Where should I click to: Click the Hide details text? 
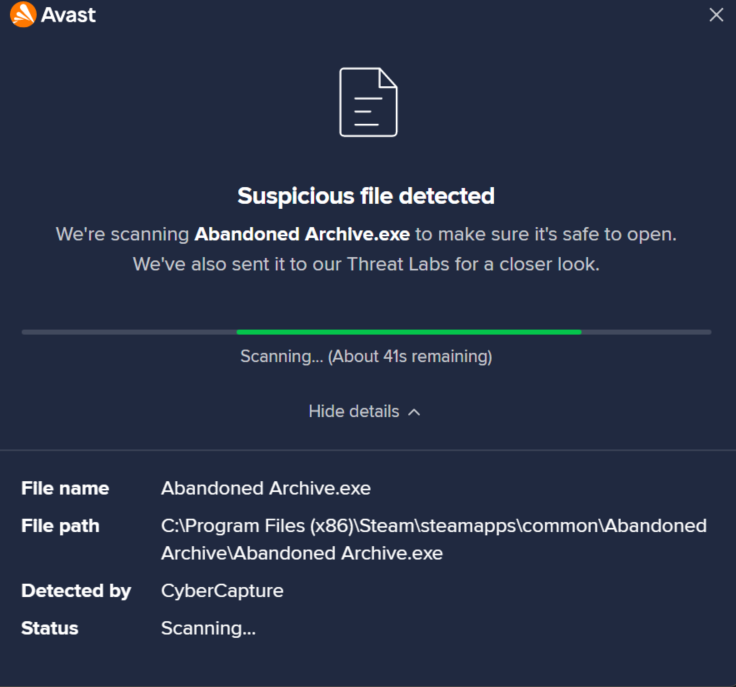click(x=354, y=411)
